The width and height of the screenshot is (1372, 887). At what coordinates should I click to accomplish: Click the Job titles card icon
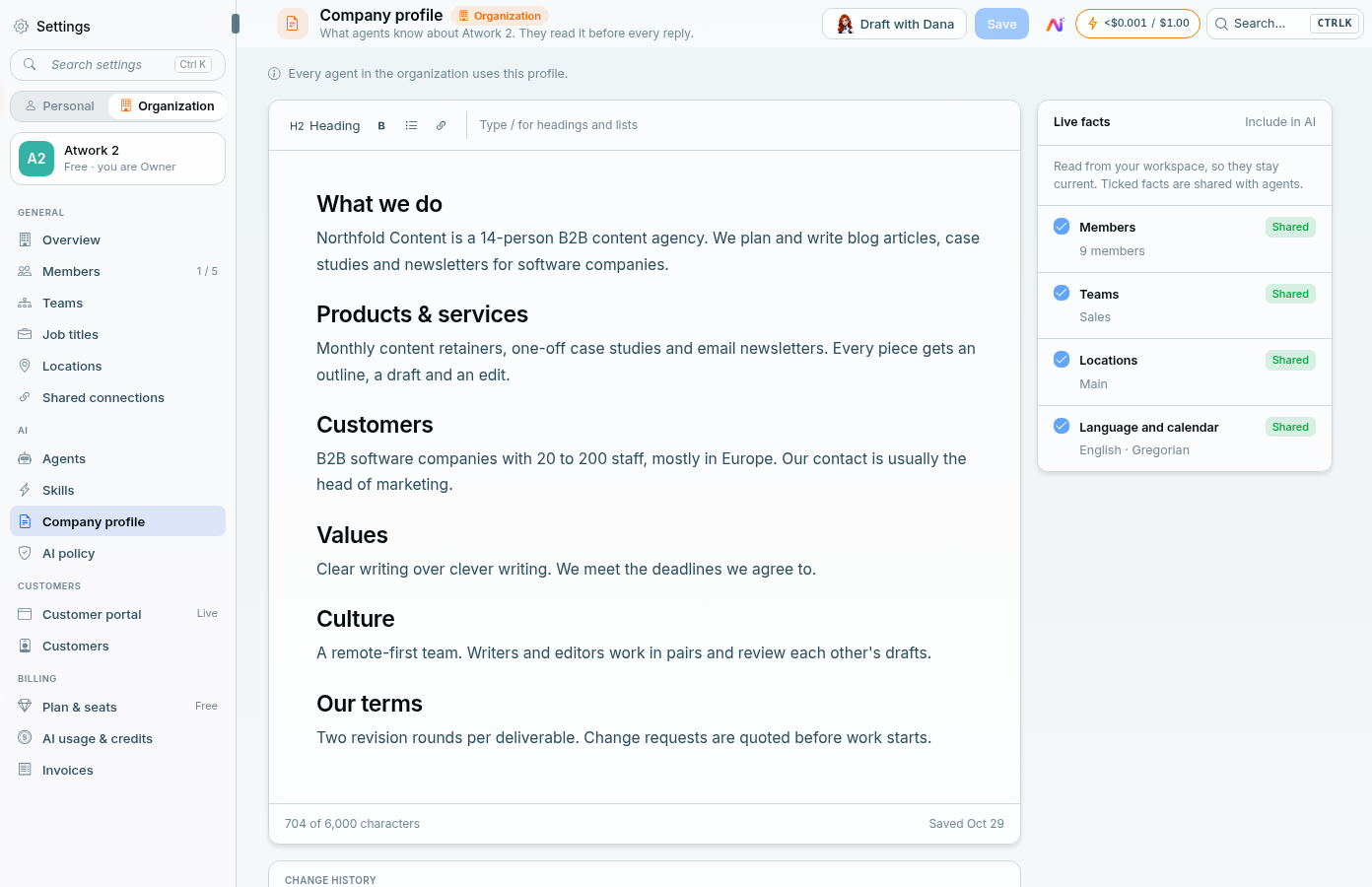pos(25,334)
